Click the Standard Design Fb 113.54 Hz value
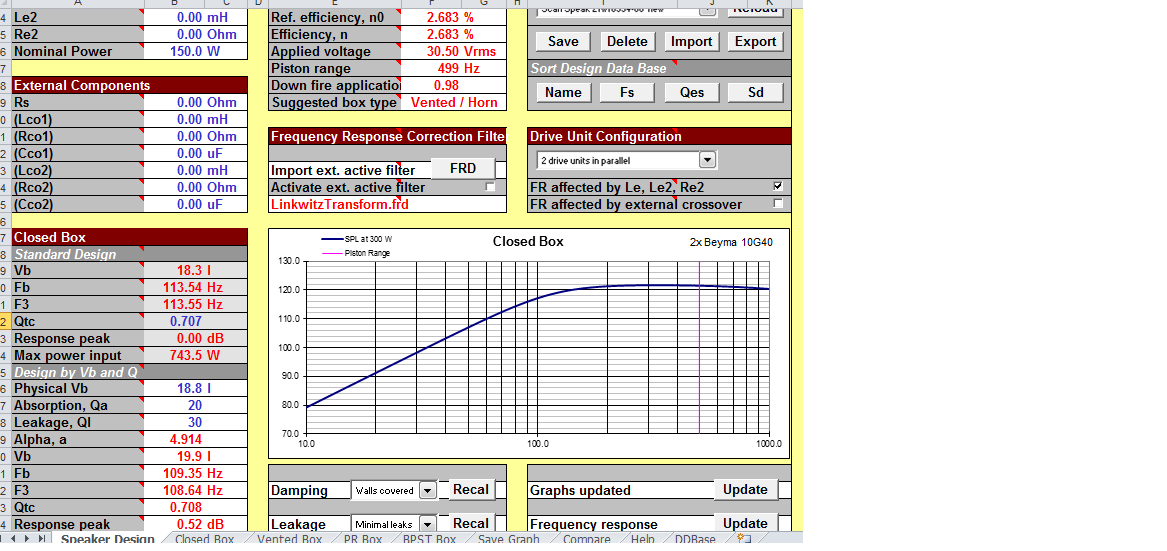 click(196, 287)
